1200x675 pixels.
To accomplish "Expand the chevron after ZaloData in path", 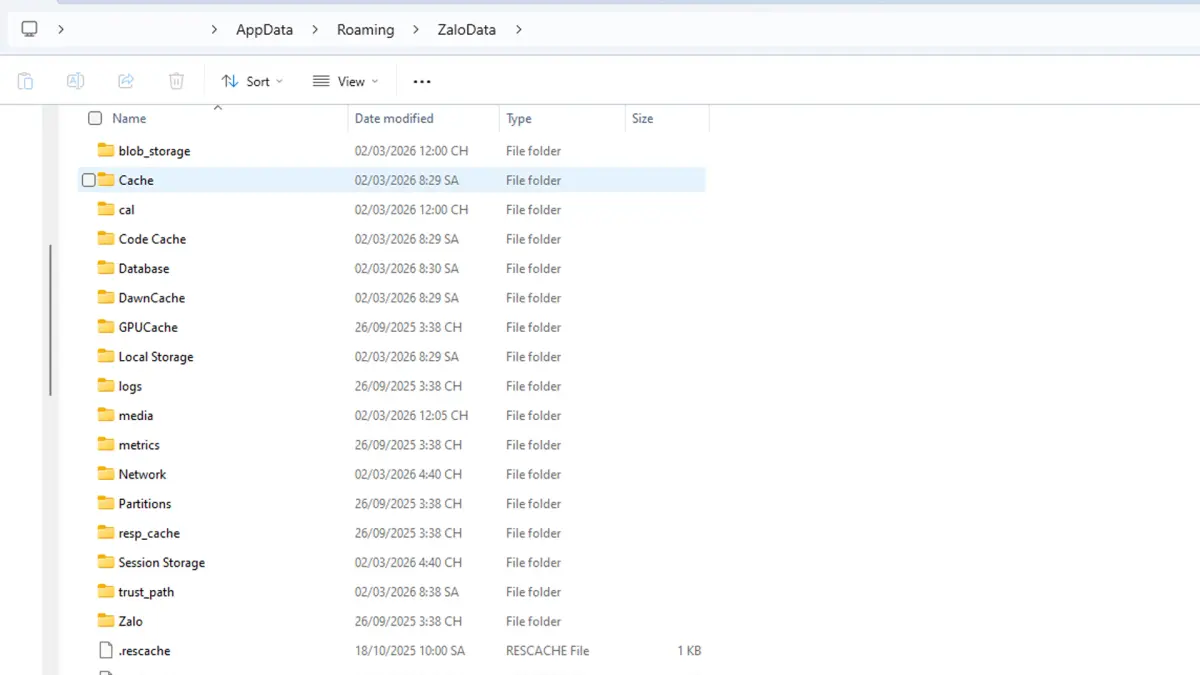I will pos(518,29).
